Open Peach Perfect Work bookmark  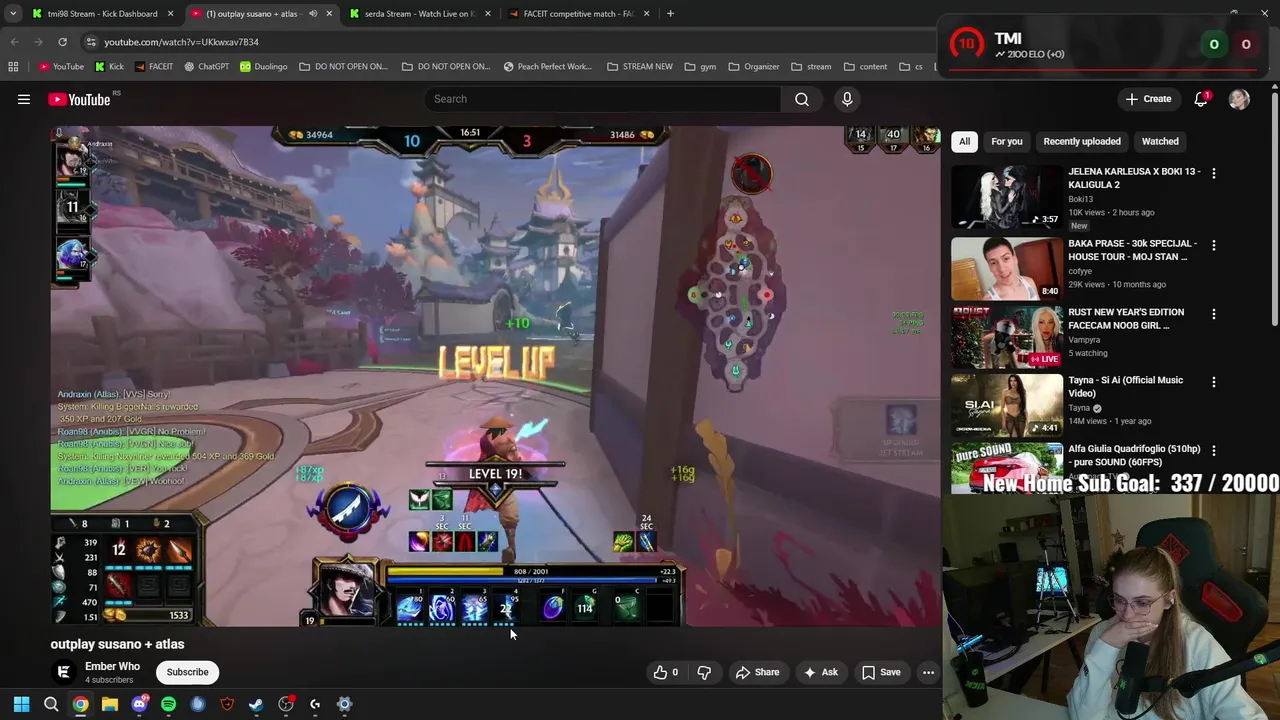548,67
